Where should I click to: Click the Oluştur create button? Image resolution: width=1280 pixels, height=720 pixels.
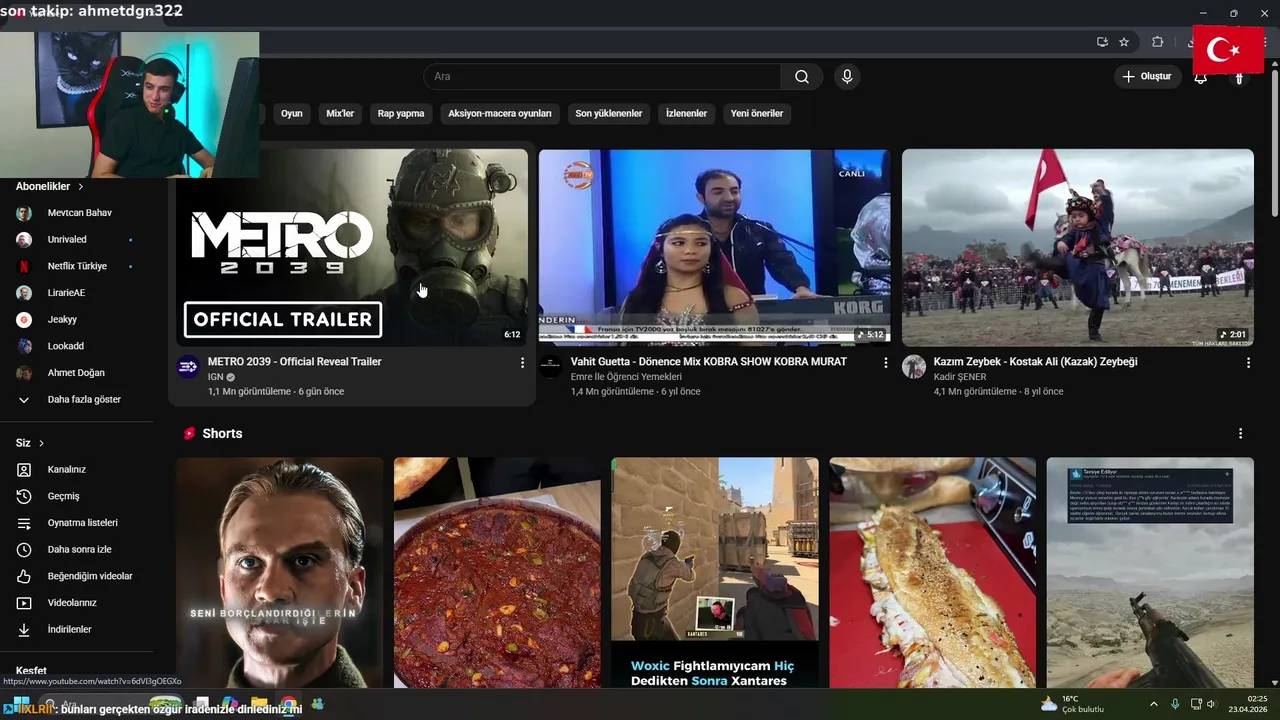click(x=1147, y=77)
